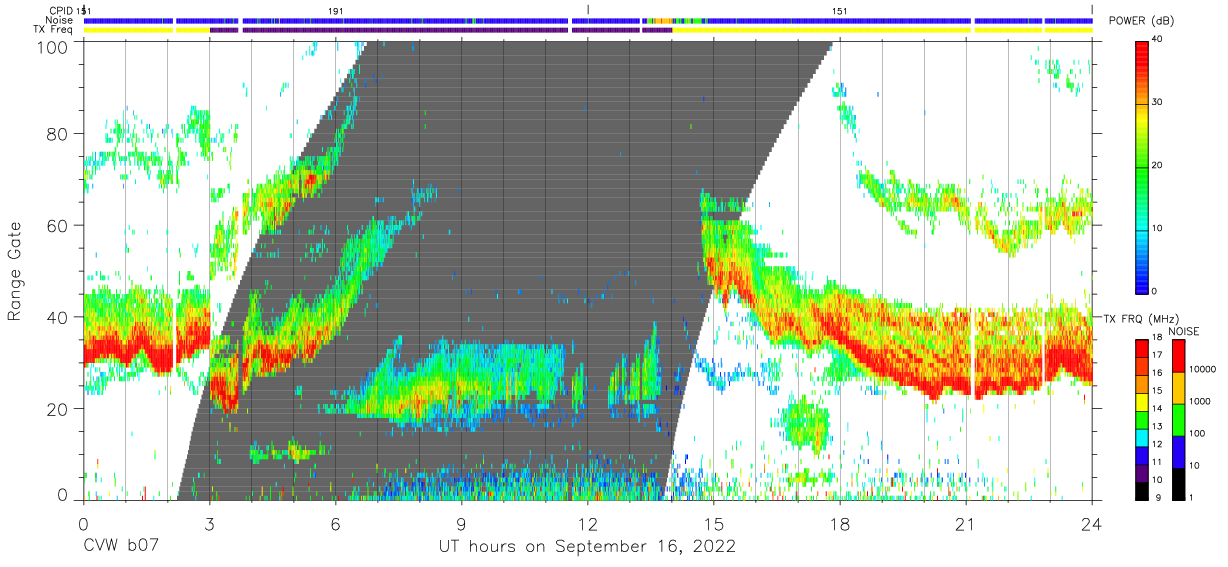
Task: Click the 'Range Gate' y-axis label
Action: pos(15,271)
